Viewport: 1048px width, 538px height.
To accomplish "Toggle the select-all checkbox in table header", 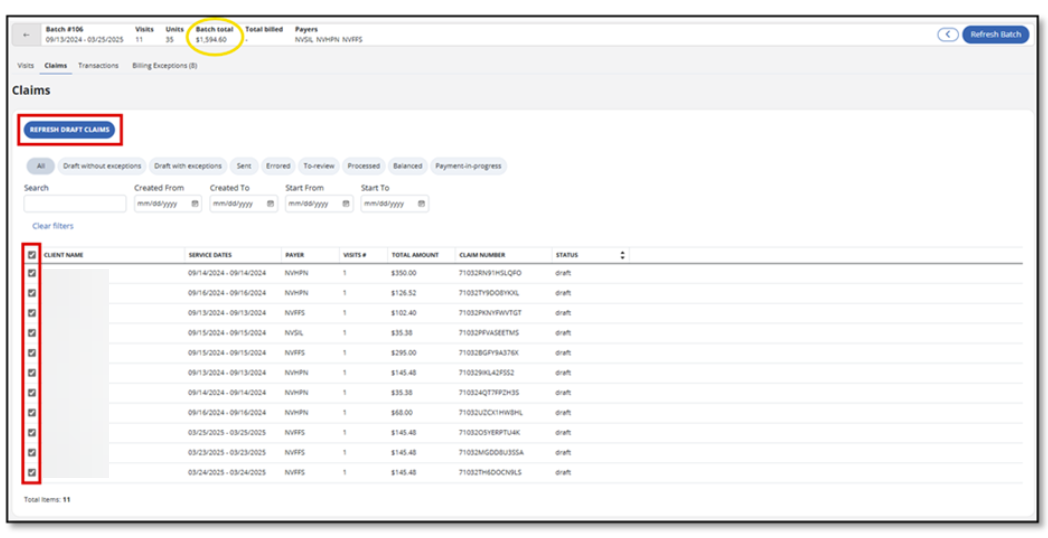I will click(32, 255).
